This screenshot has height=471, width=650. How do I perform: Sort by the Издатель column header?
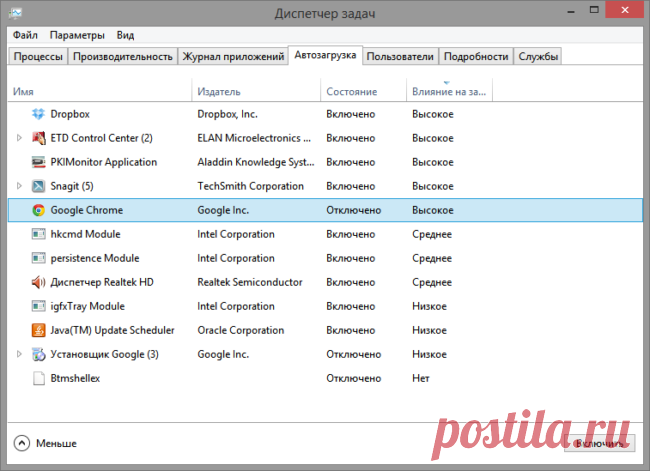(x=256, y=91)
